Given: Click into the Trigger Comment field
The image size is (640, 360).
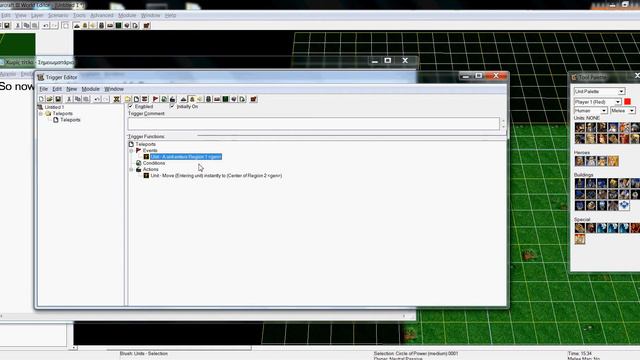Looking at the screenshot, I should (313, 124).
